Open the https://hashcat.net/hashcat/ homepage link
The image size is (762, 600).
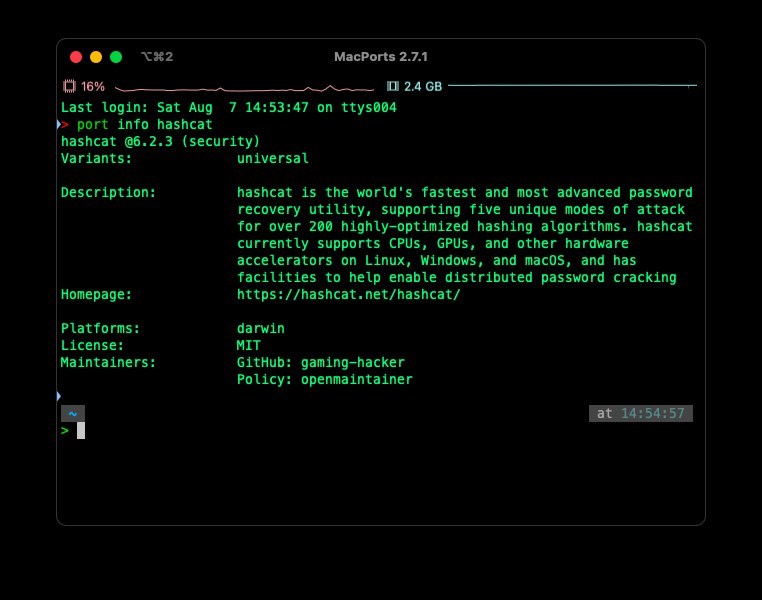click(x=348, y=294)
